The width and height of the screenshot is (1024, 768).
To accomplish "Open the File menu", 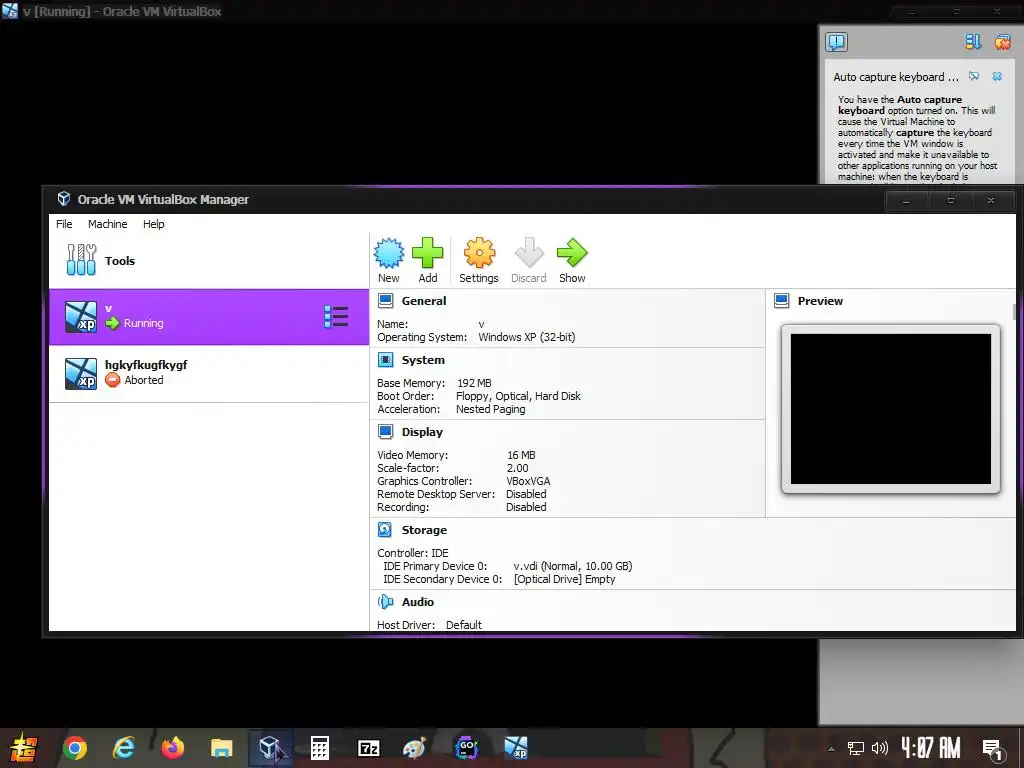I will [64, 224].
